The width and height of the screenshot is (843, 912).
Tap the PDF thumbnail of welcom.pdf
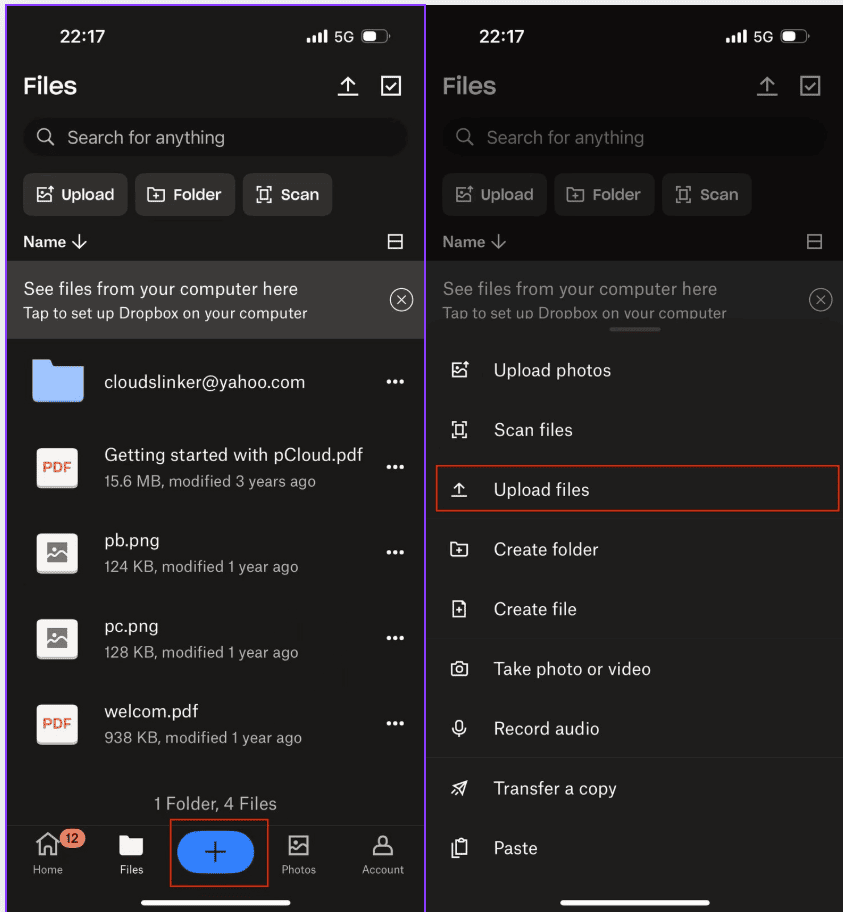click(x=57, y=724)
